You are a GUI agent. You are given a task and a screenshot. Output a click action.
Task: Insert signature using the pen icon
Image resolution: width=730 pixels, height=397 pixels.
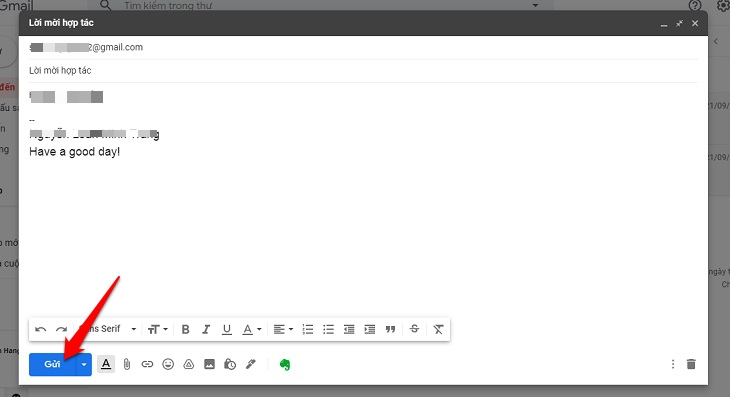(x=250, y=364)
